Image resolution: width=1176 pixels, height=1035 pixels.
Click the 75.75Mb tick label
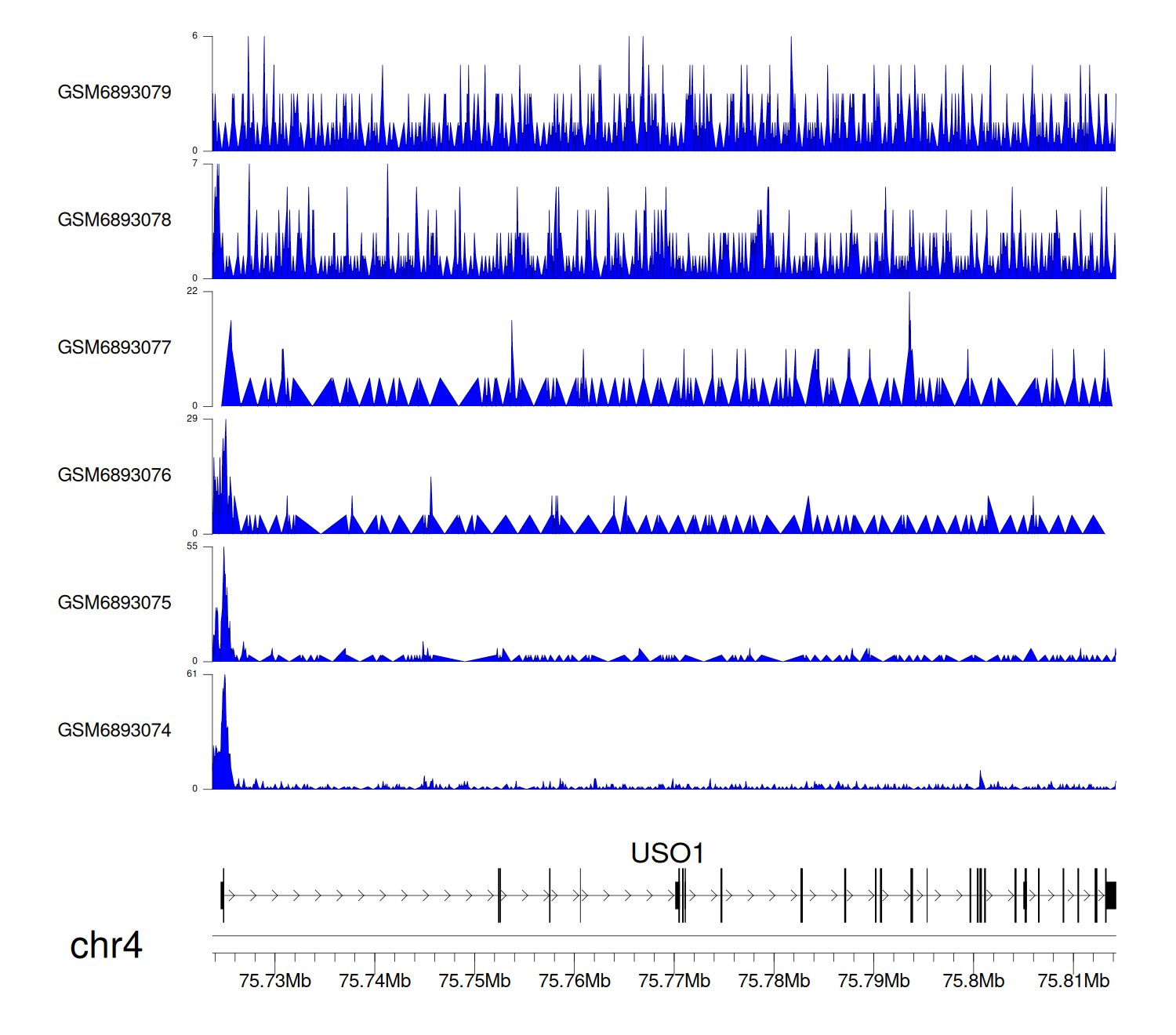point(474,981)
